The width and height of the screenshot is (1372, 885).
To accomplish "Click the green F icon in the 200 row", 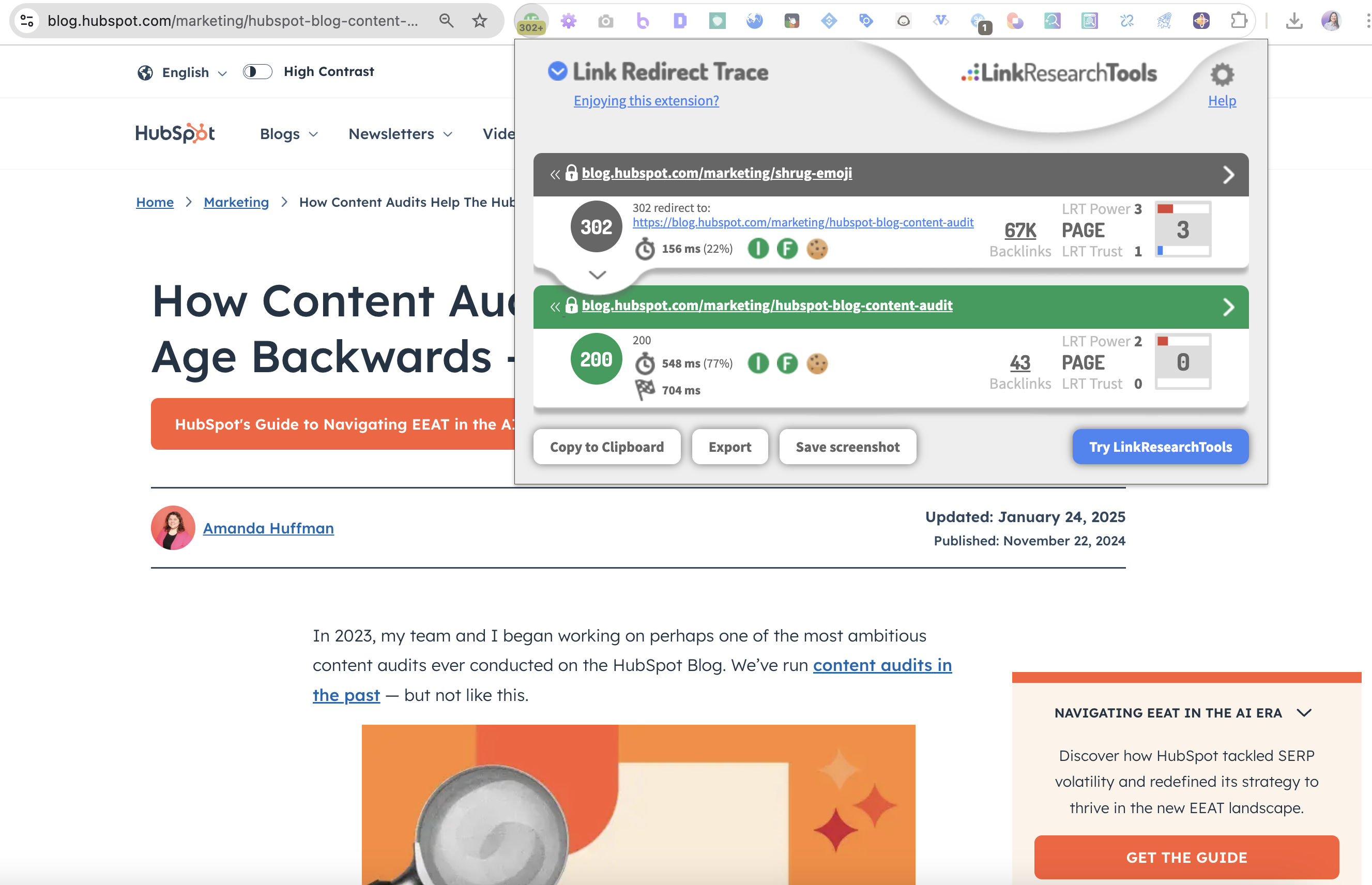I will click(787, 363).
